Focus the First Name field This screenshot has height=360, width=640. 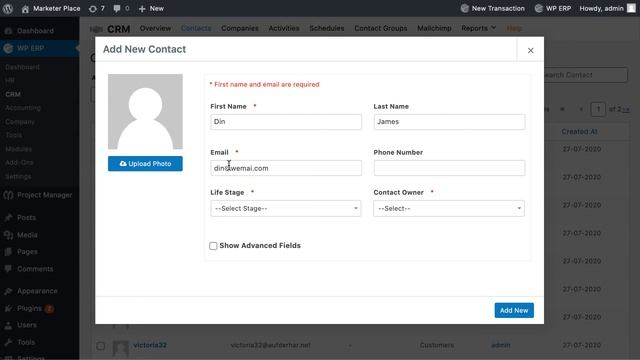[286, 122]
